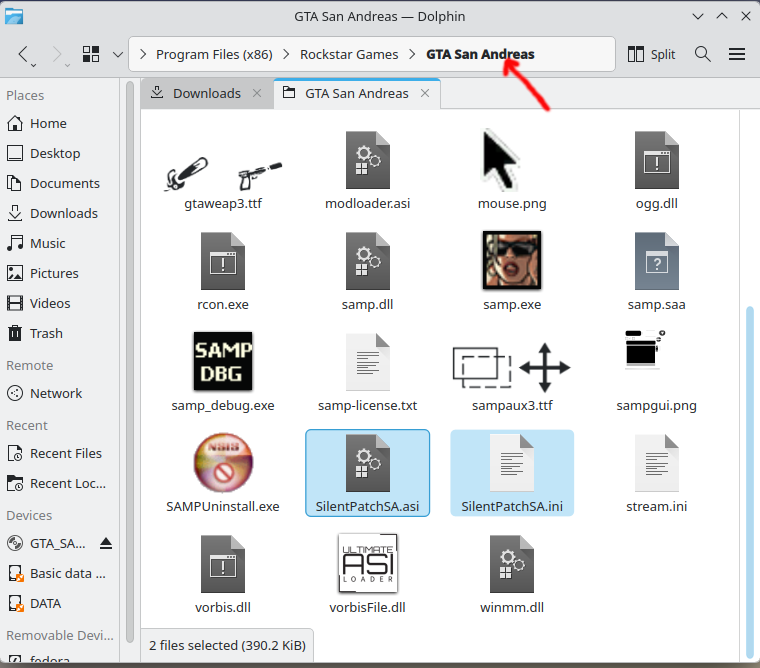The image size is (760, 668).
Task: Open Recent Files
Action: [x=60, y=453]
